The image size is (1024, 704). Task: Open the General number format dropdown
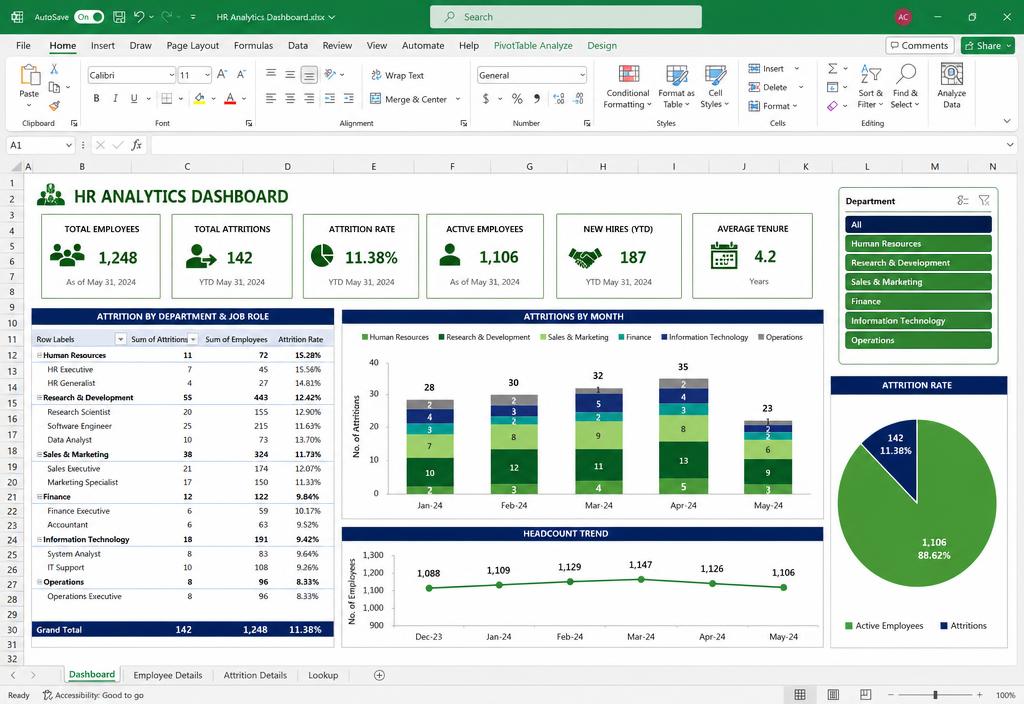click(x=582, y=75)
